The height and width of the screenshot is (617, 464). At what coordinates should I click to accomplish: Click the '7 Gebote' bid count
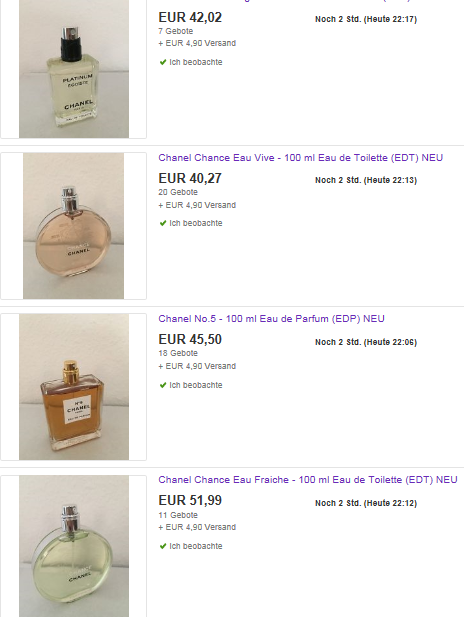(x=176, y=31)
